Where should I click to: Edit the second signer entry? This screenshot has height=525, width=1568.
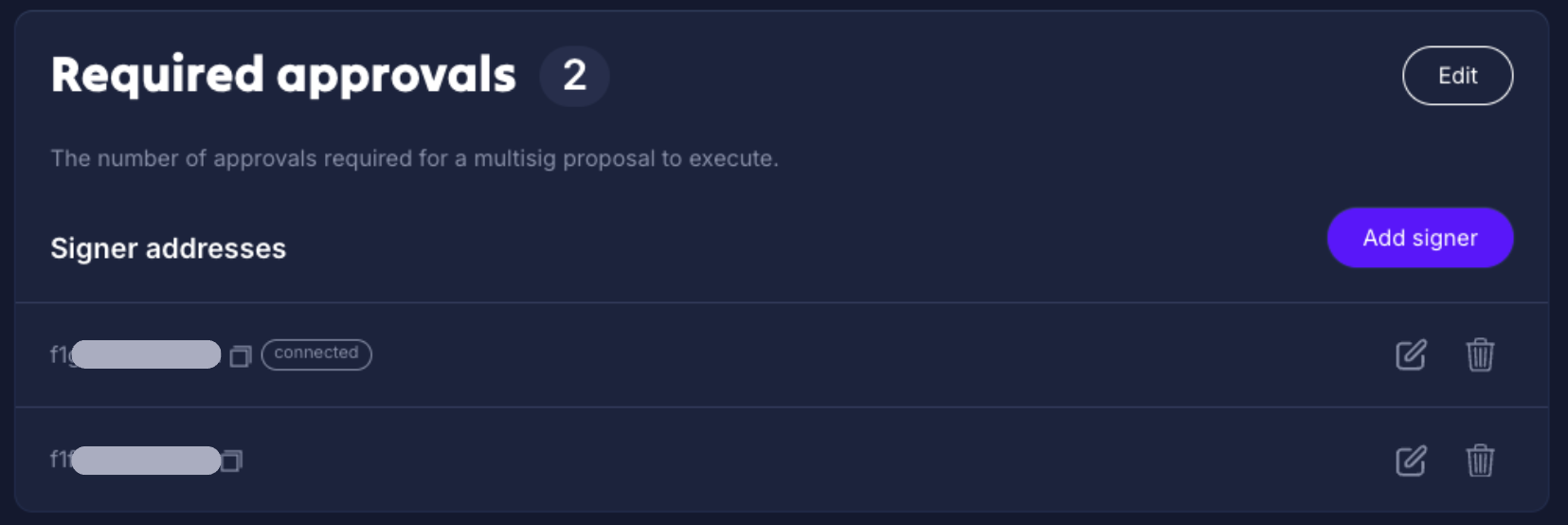point(1411,462)
